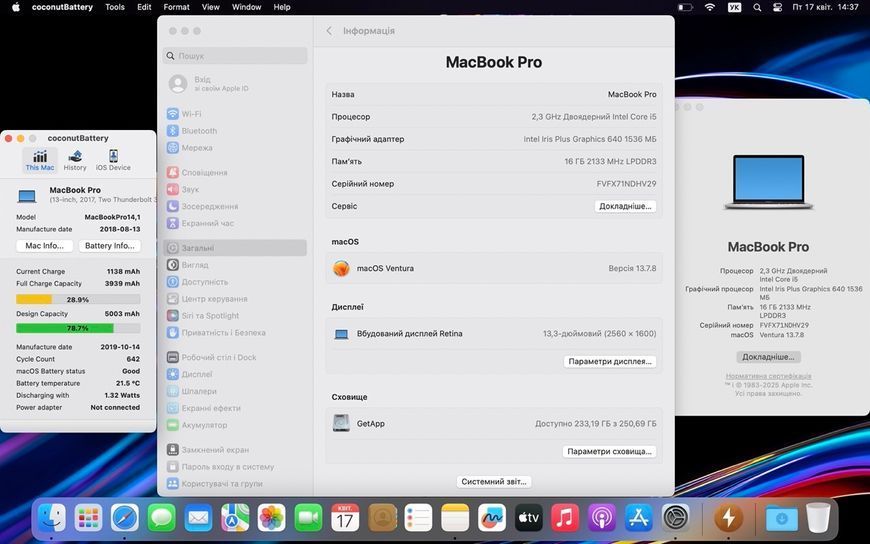Select Загальні in sidebar

[x=235, y=248]
